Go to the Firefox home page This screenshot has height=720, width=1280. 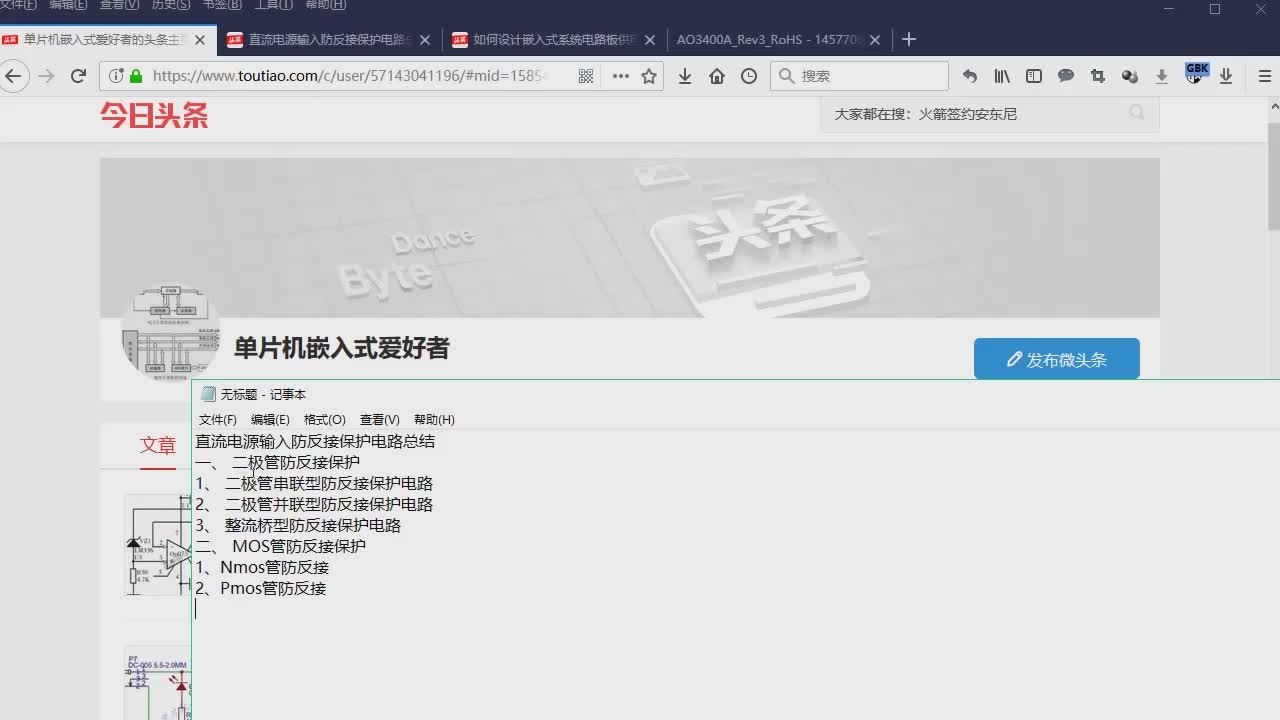click(717, 76)
